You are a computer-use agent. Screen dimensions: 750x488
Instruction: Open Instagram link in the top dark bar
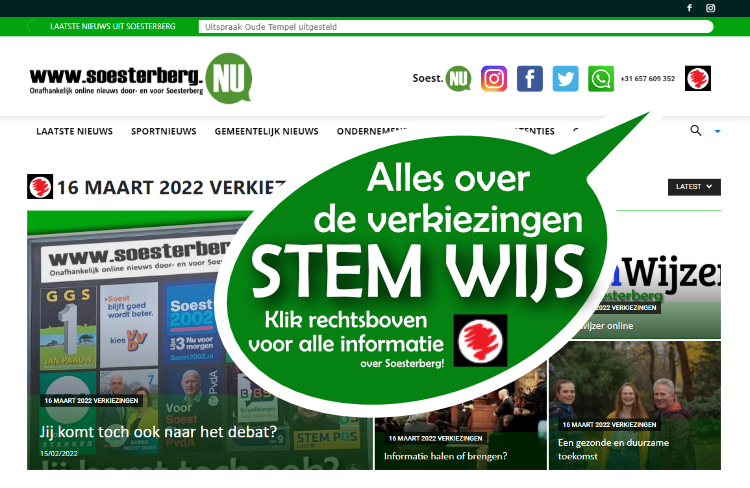[x=711, y=8]
